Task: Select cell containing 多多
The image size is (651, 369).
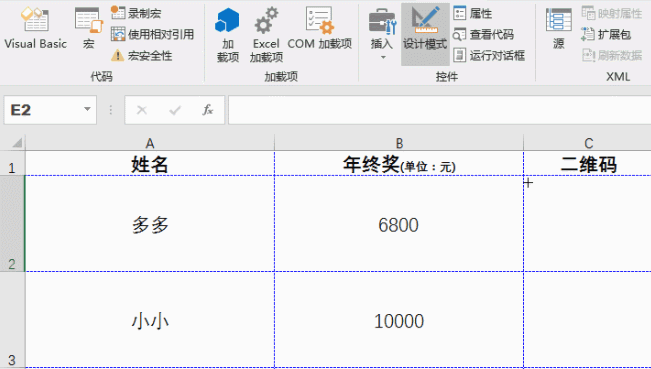Action: click(150, 223)
